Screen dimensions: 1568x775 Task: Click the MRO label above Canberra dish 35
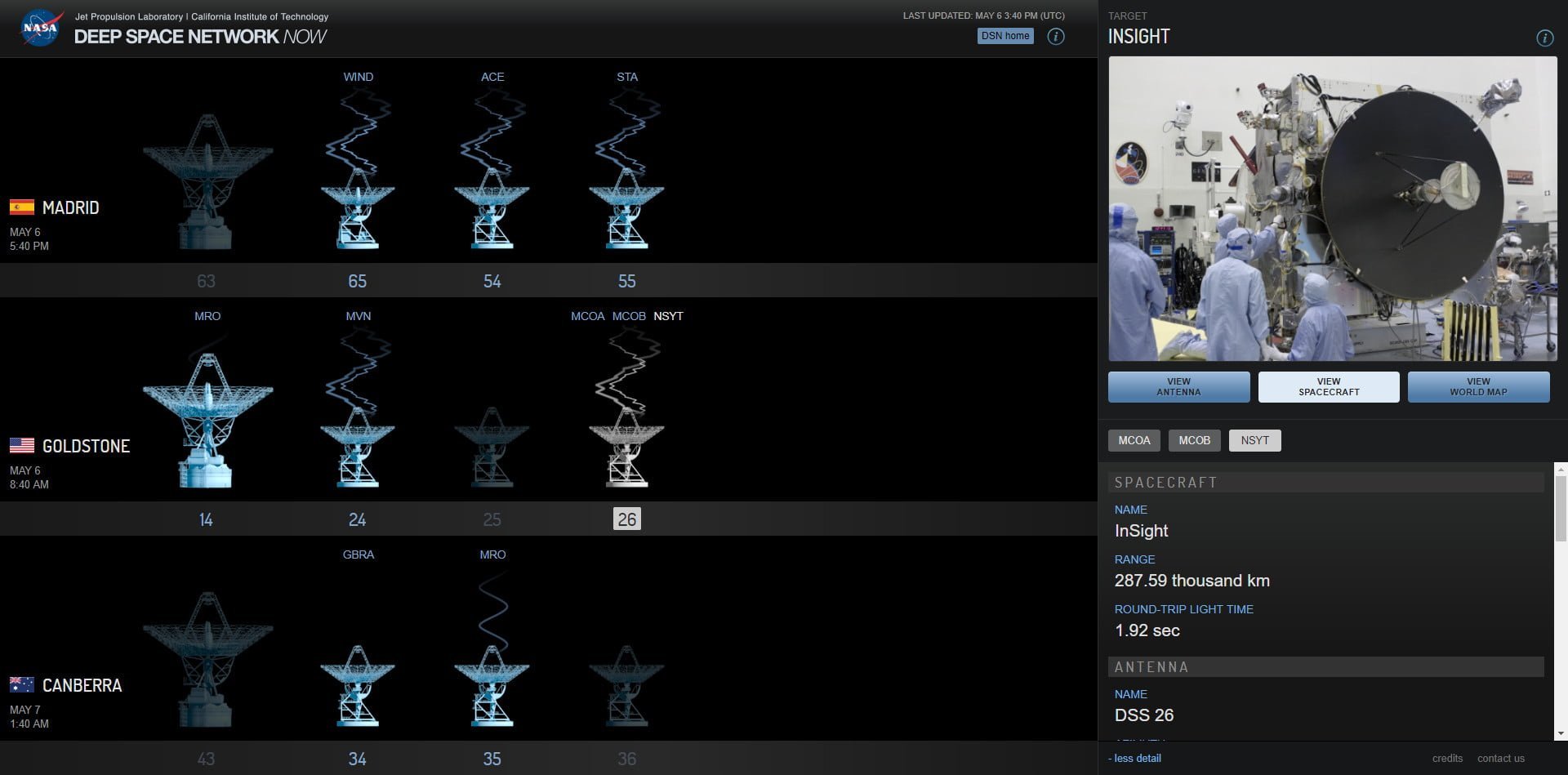pyautogui.click(x=492, y=555)
